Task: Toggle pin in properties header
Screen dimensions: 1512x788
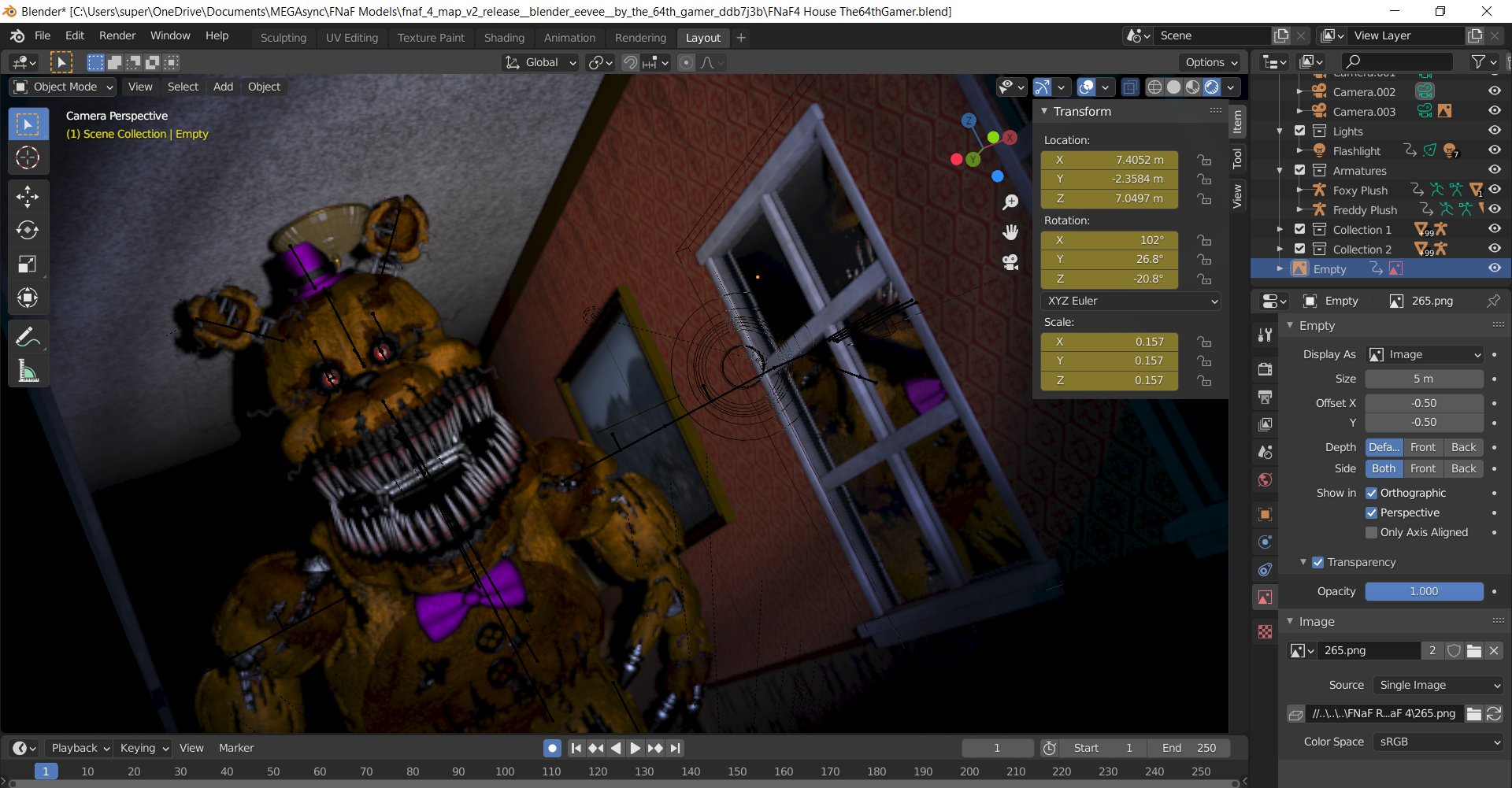Action: tap(1493, 302)
